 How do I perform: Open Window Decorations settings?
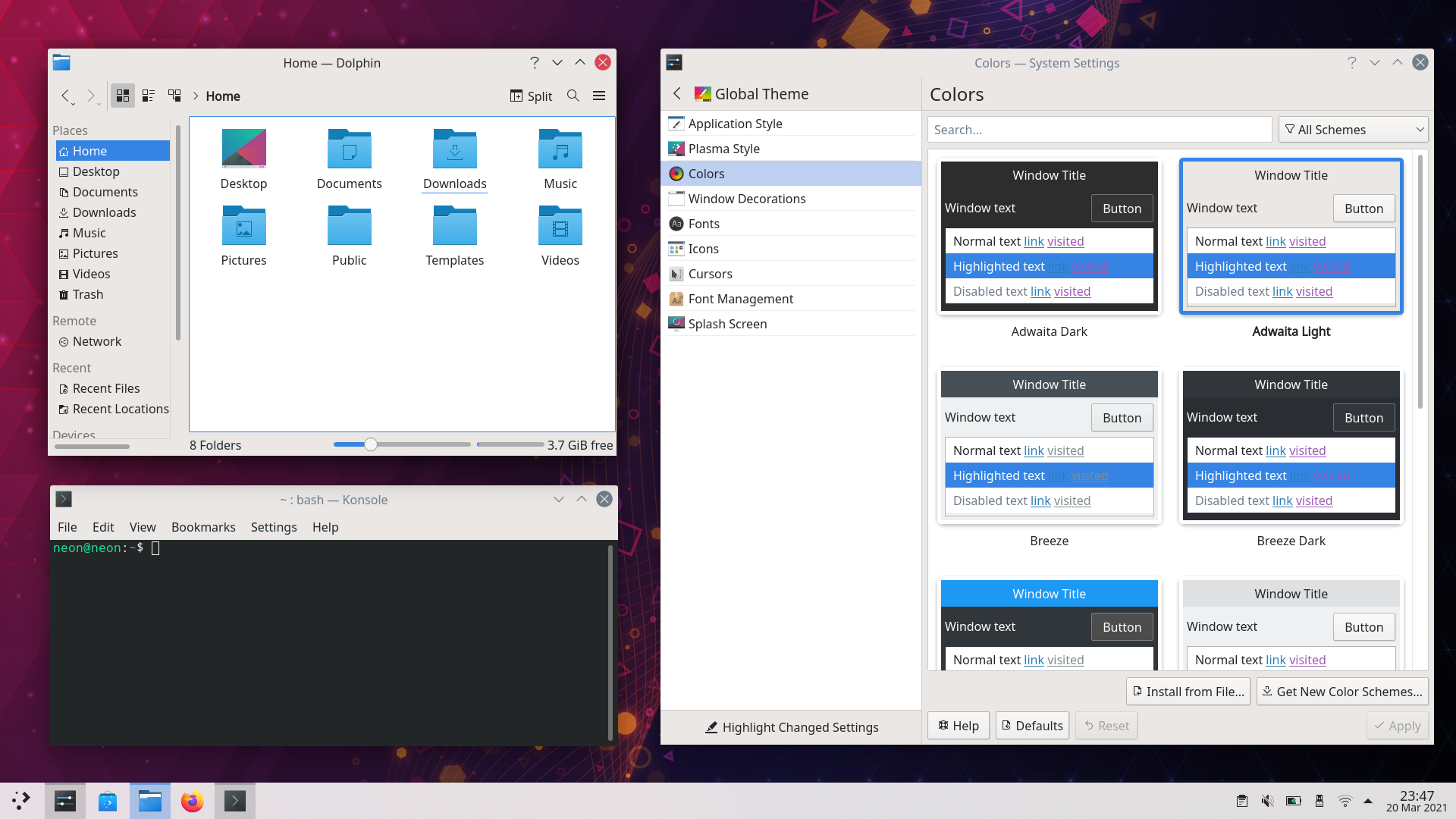pos(791,199)
